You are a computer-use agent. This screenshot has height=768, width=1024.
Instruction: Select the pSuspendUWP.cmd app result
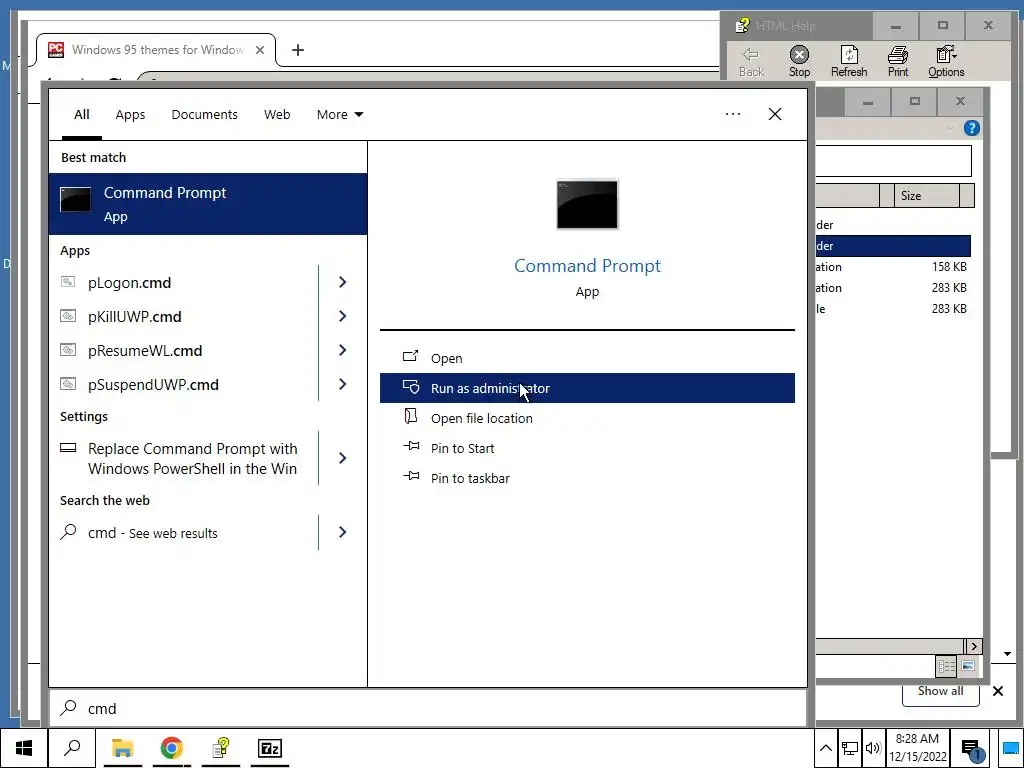[x=184, y=385]
